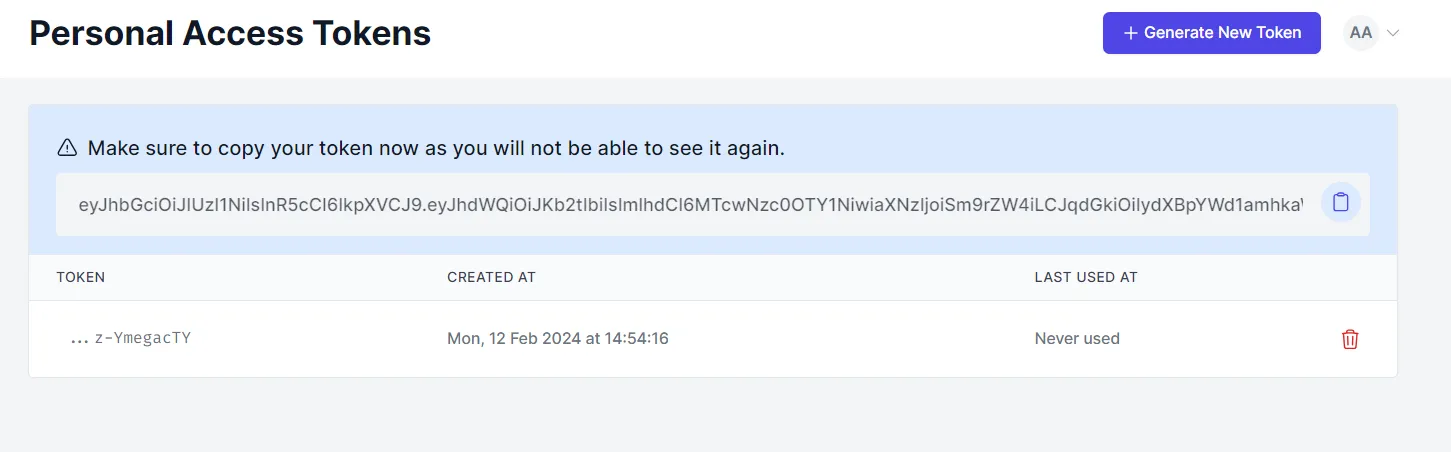Generate a new token
This screenshot has width=1451, height=452.
tap(1212, 33)
